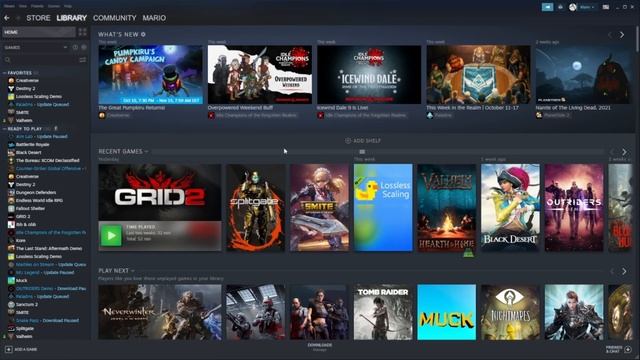Screen dimensions: 640x360
Task: Click green Play button on GRID 2
Action: (x=111, y=236)
